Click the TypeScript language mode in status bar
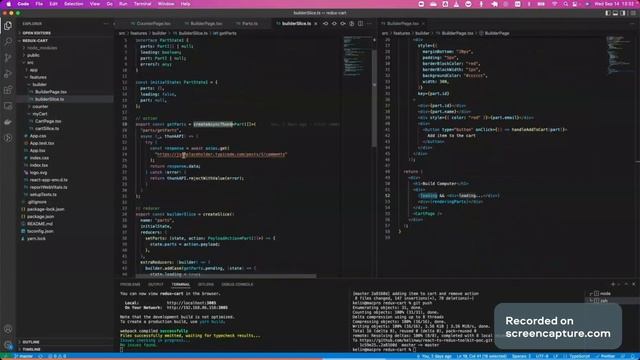Image resolution: width=640 pixels, height=360 pixels. point(579,356)
